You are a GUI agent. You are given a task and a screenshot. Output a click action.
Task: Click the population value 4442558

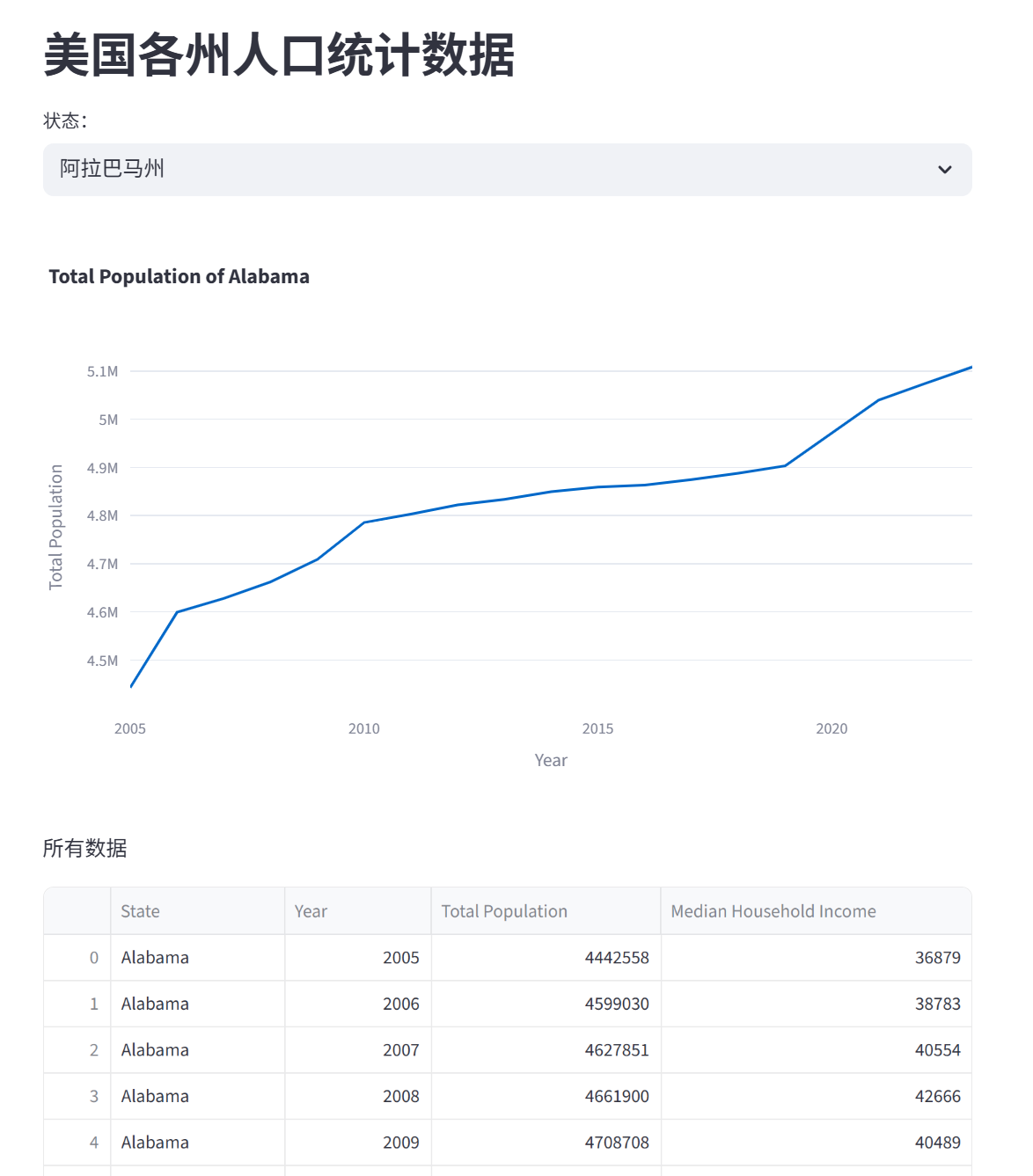tap(617, 957)
